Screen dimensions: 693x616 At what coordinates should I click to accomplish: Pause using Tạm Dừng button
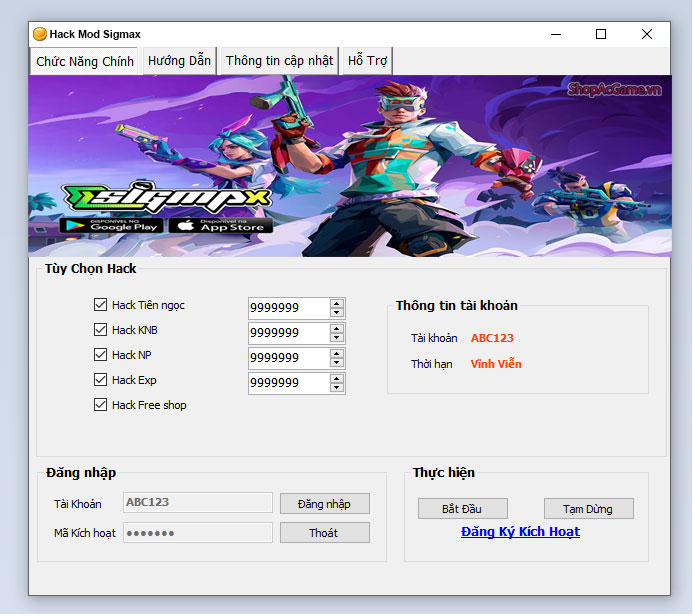click(588, 509)
